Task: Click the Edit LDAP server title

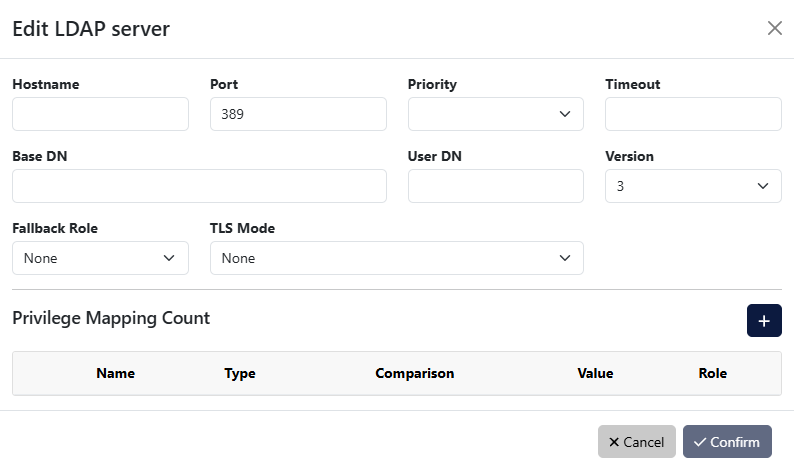Action: point(91,29)
